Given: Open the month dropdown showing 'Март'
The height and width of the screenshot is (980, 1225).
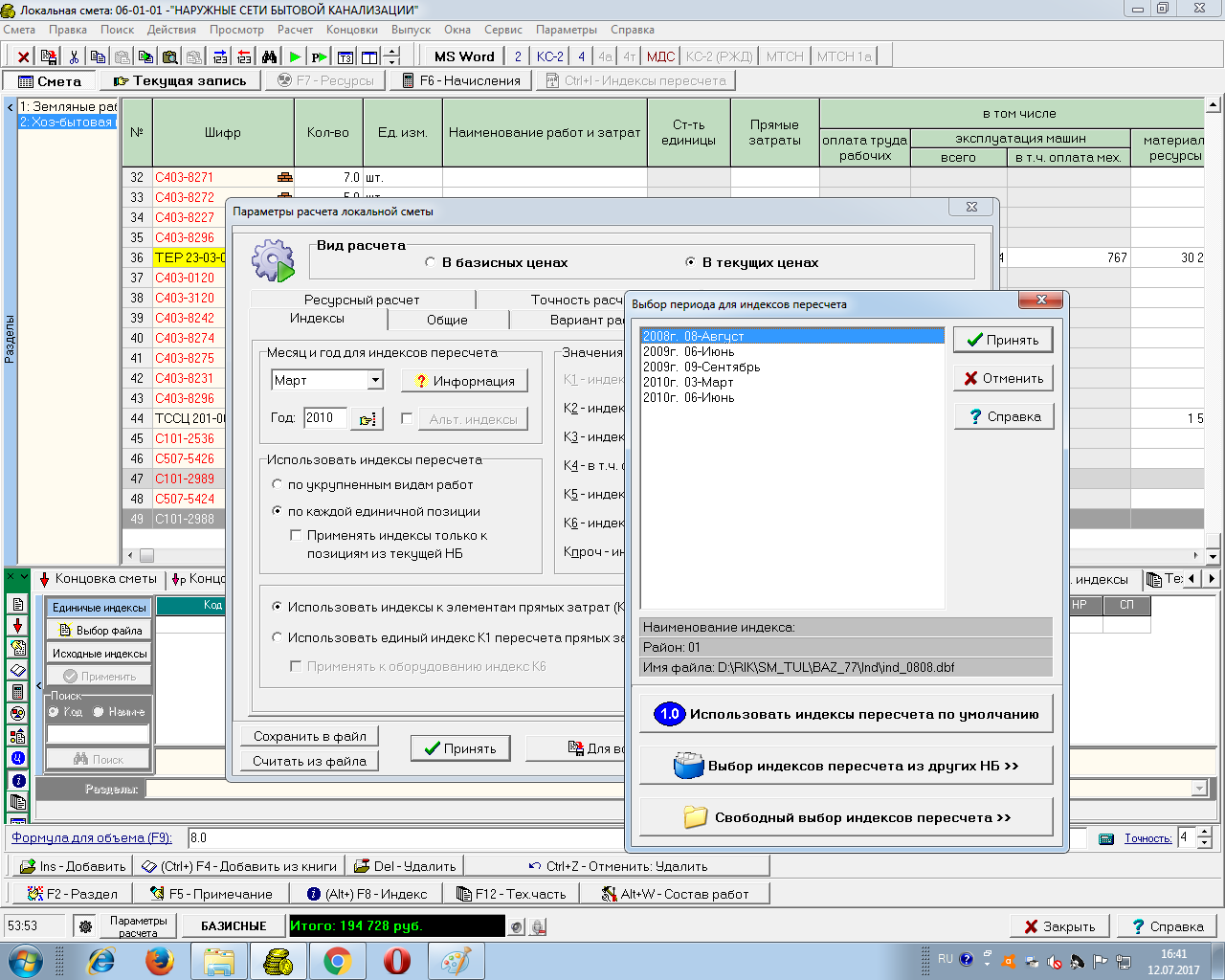Looking at the screenshot, I should [x=375, y=381].
